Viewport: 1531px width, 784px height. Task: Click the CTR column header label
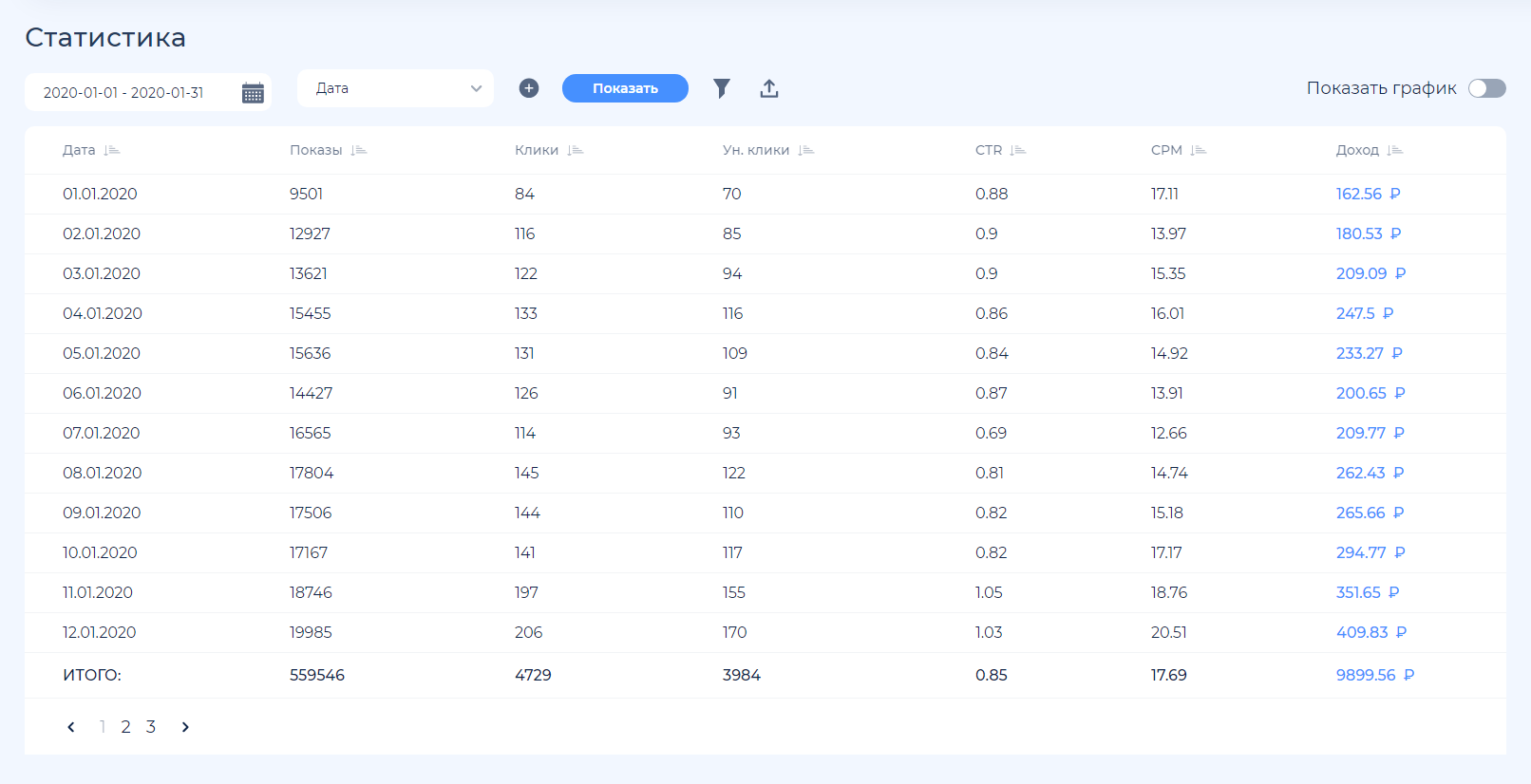coord(989,150)
